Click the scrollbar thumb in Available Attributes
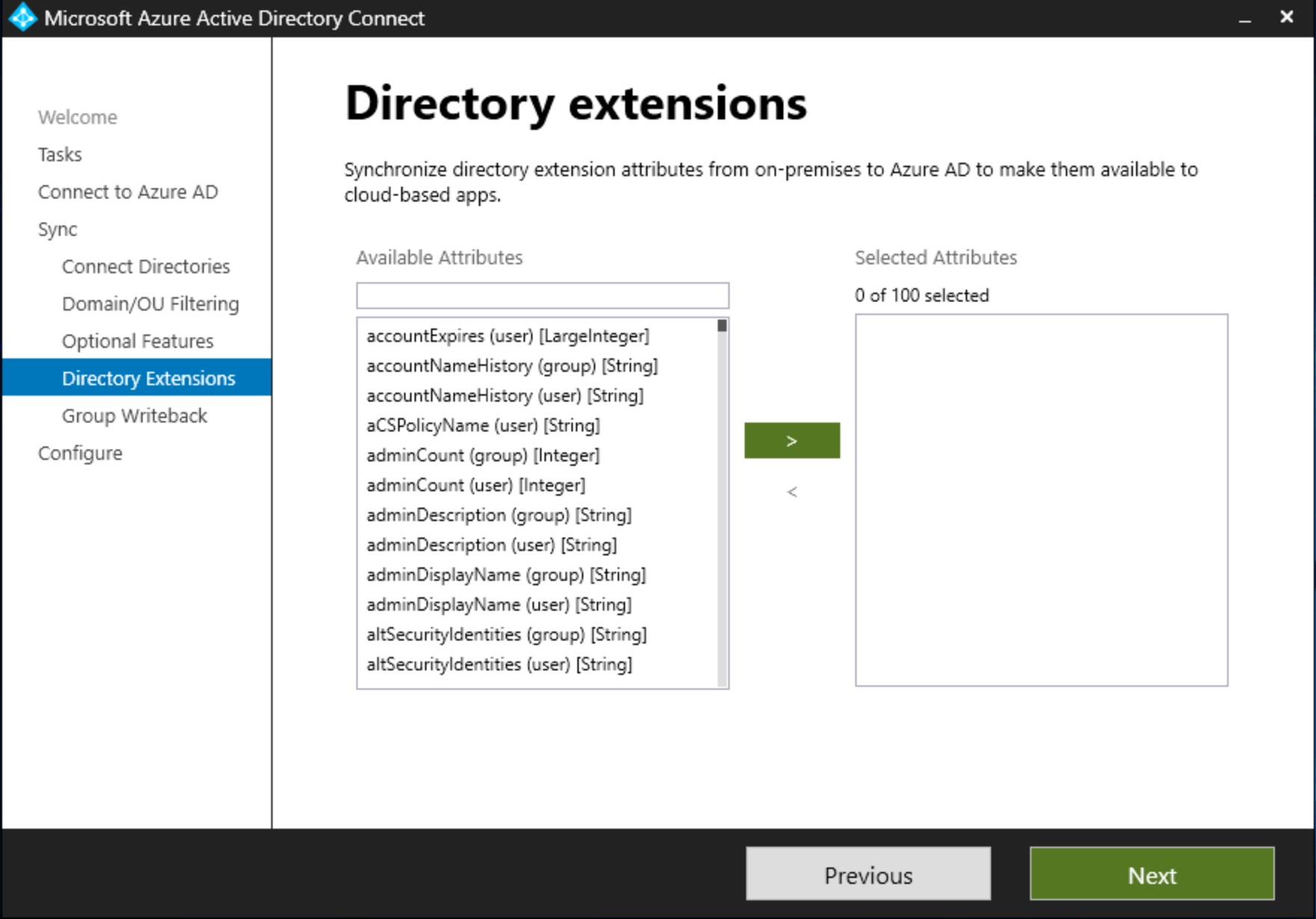Screen dimensions: 1316x919 721,326
